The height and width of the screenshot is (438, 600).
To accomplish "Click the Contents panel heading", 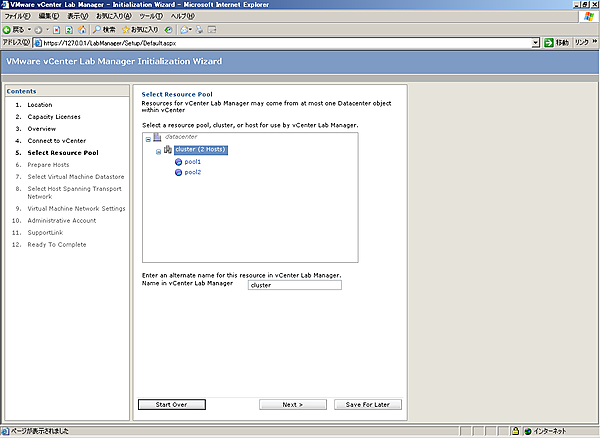I will (21, 91).
